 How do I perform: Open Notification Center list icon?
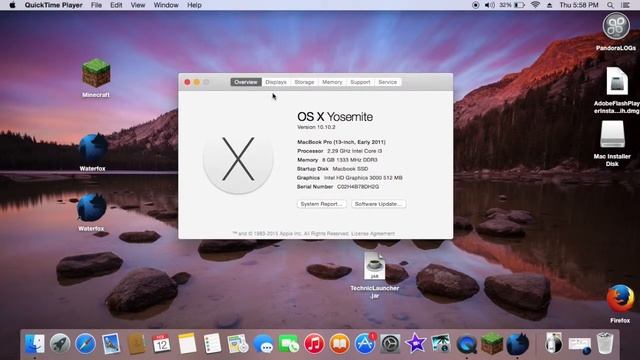point(625,5)
